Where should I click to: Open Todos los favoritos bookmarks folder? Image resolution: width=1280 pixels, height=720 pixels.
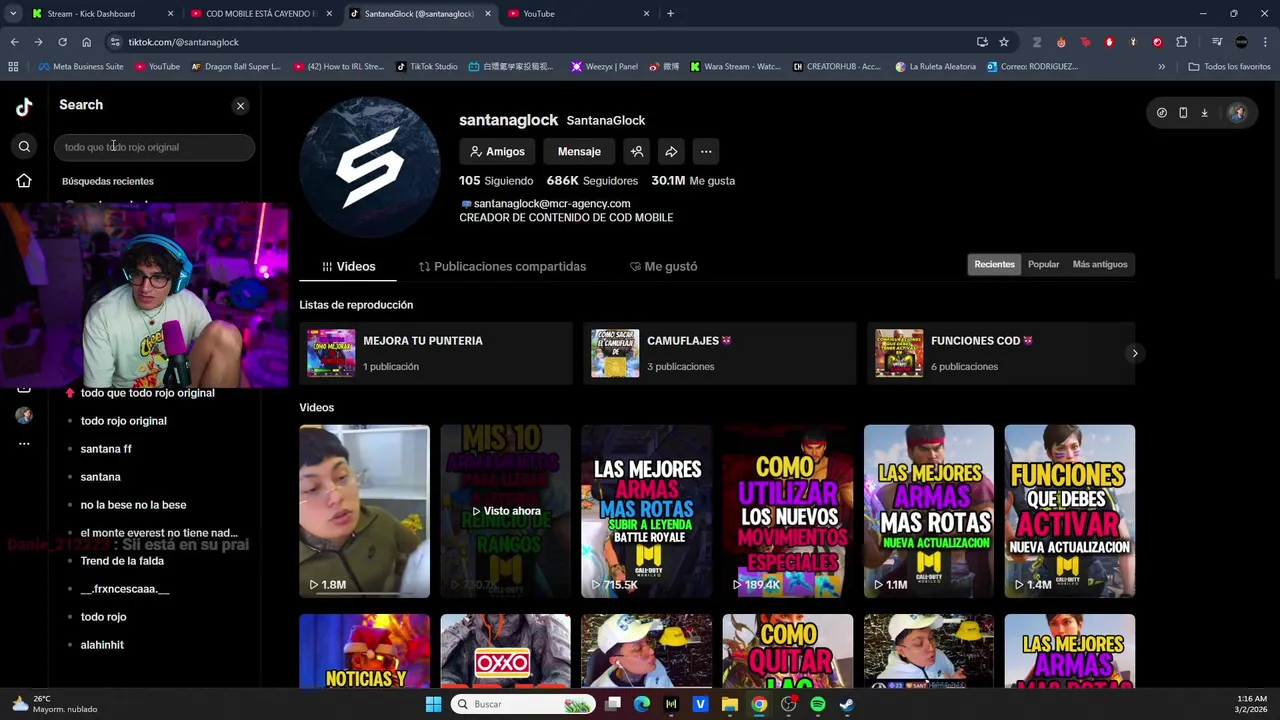tap(1229, 66)
